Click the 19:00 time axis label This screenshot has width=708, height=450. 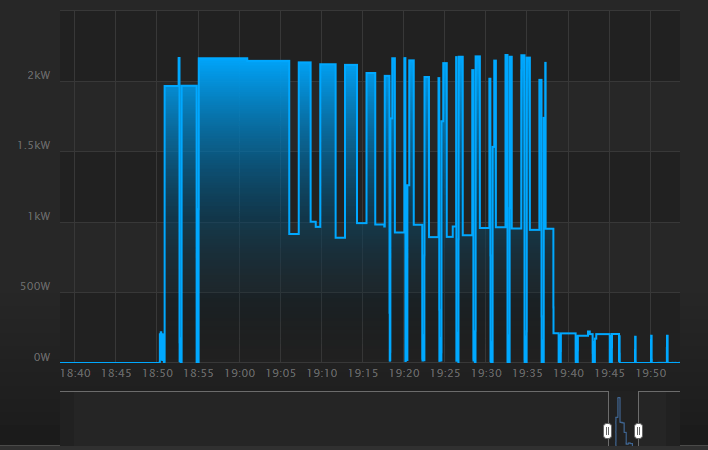click(x=240, y=373)
